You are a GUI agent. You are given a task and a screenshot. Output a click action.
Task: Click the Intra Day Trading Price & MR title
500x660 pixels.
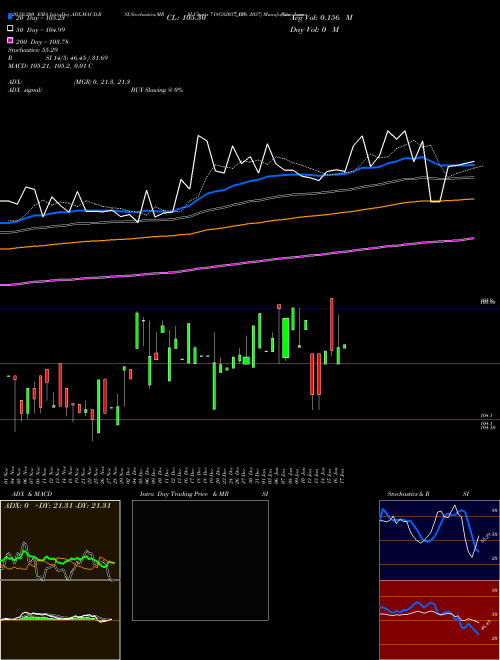tap(184, 494)
